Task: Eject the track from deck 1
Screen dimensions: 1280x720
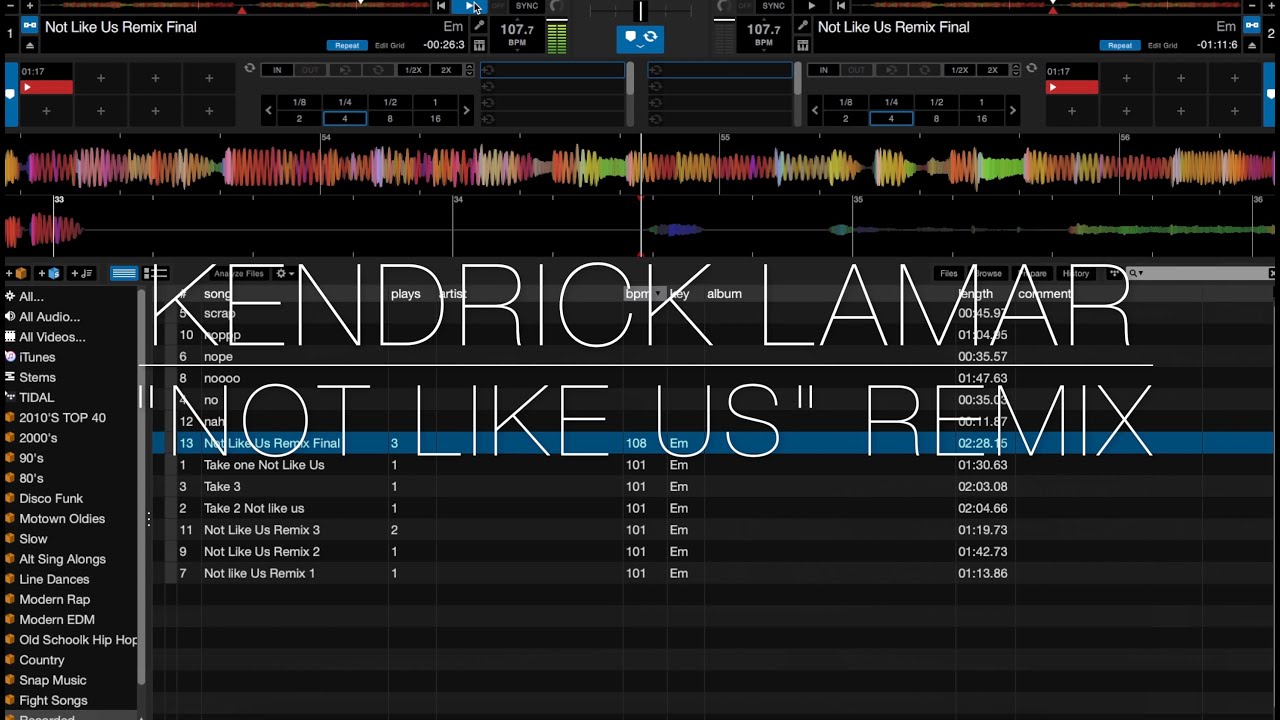Action: [29, 45]
